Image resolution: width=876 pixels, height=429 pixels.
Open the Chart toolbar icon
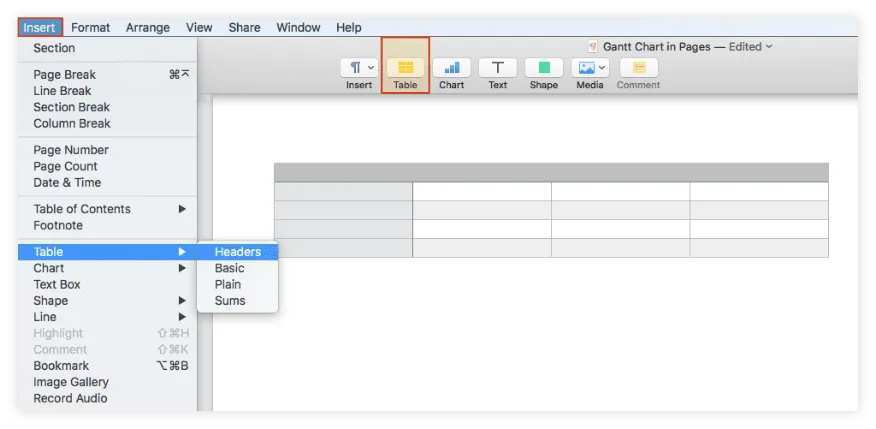(x=451, y=68)
